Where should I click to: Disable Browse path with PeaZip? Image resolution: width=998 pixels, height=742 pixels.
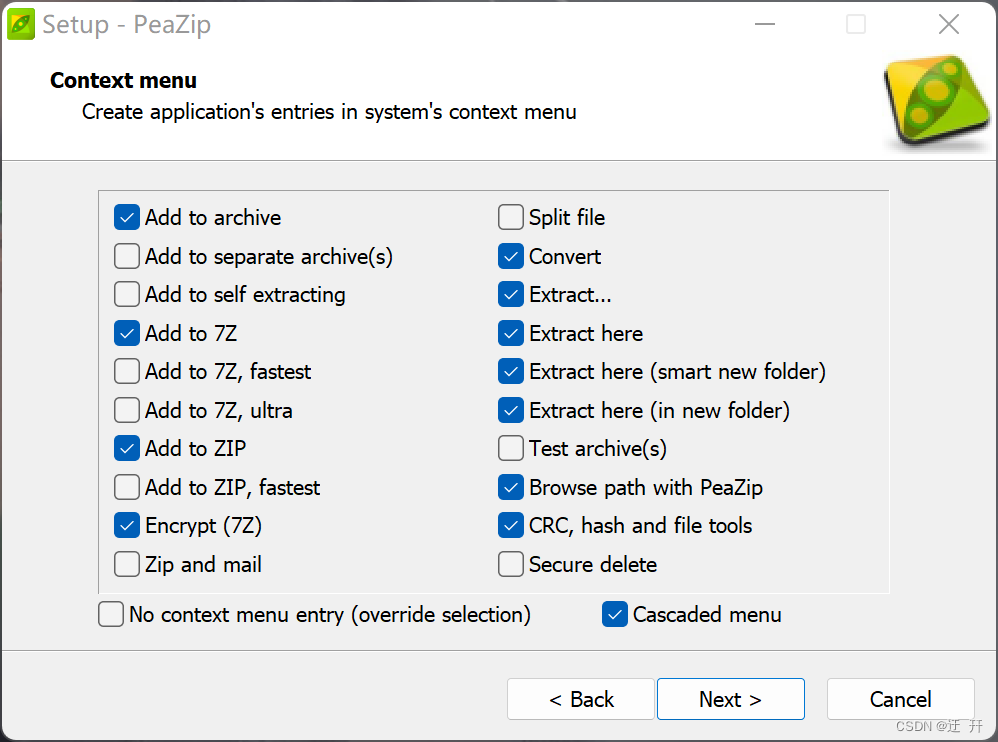[x=510, y=487]
